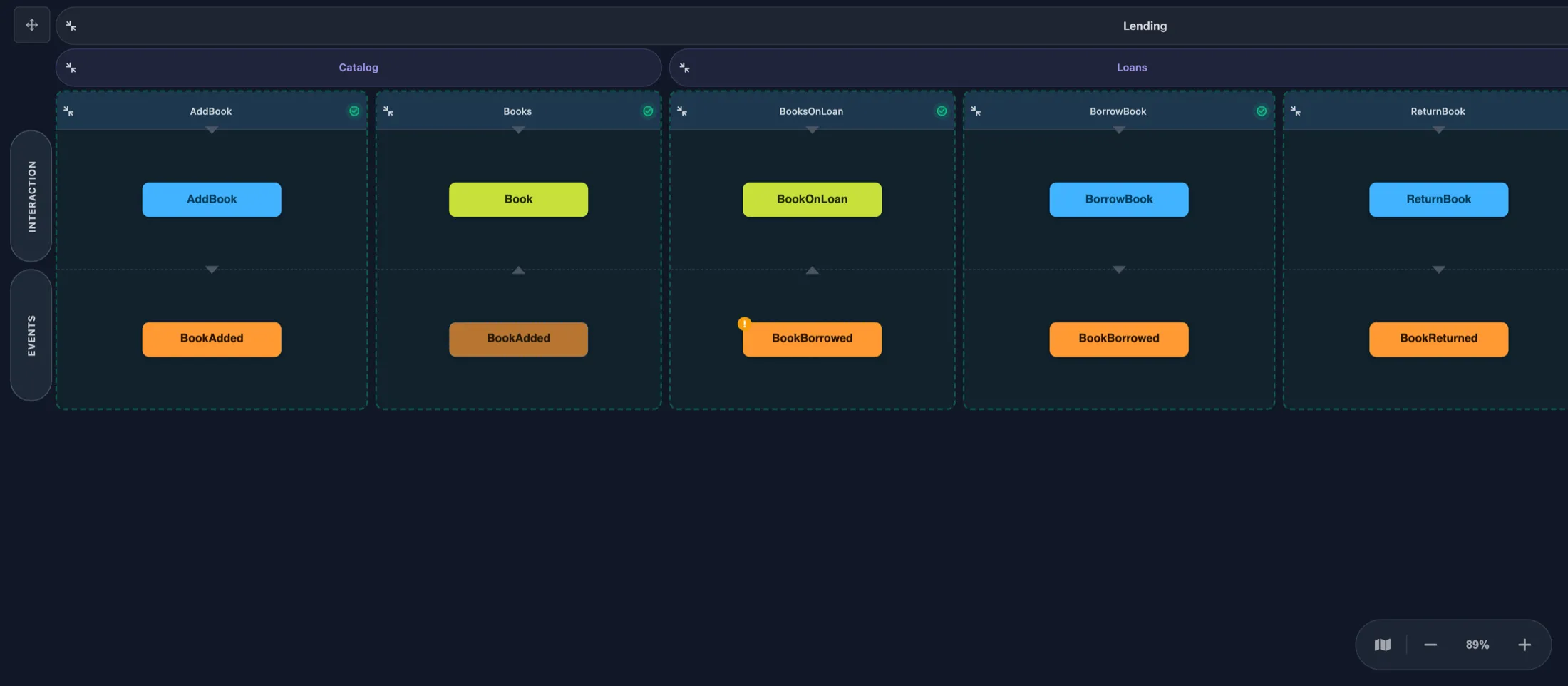
Task: Select the BookReturned event node
Action: point(1438,339)
